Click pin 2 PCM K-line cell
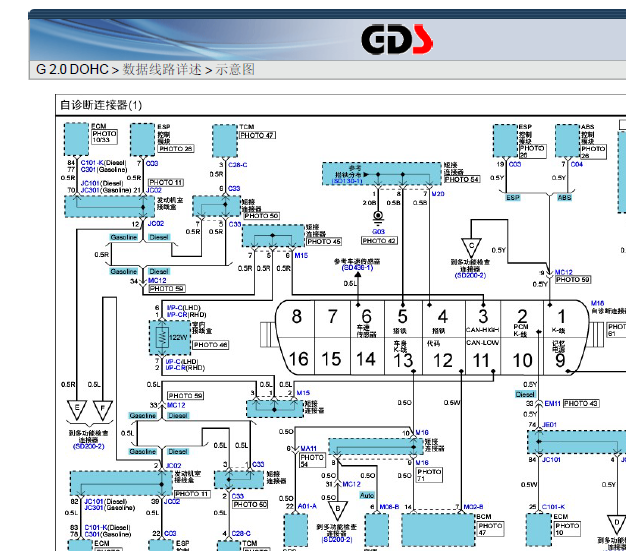The height and width of the screenshot is (551, 626). [522, 321]
